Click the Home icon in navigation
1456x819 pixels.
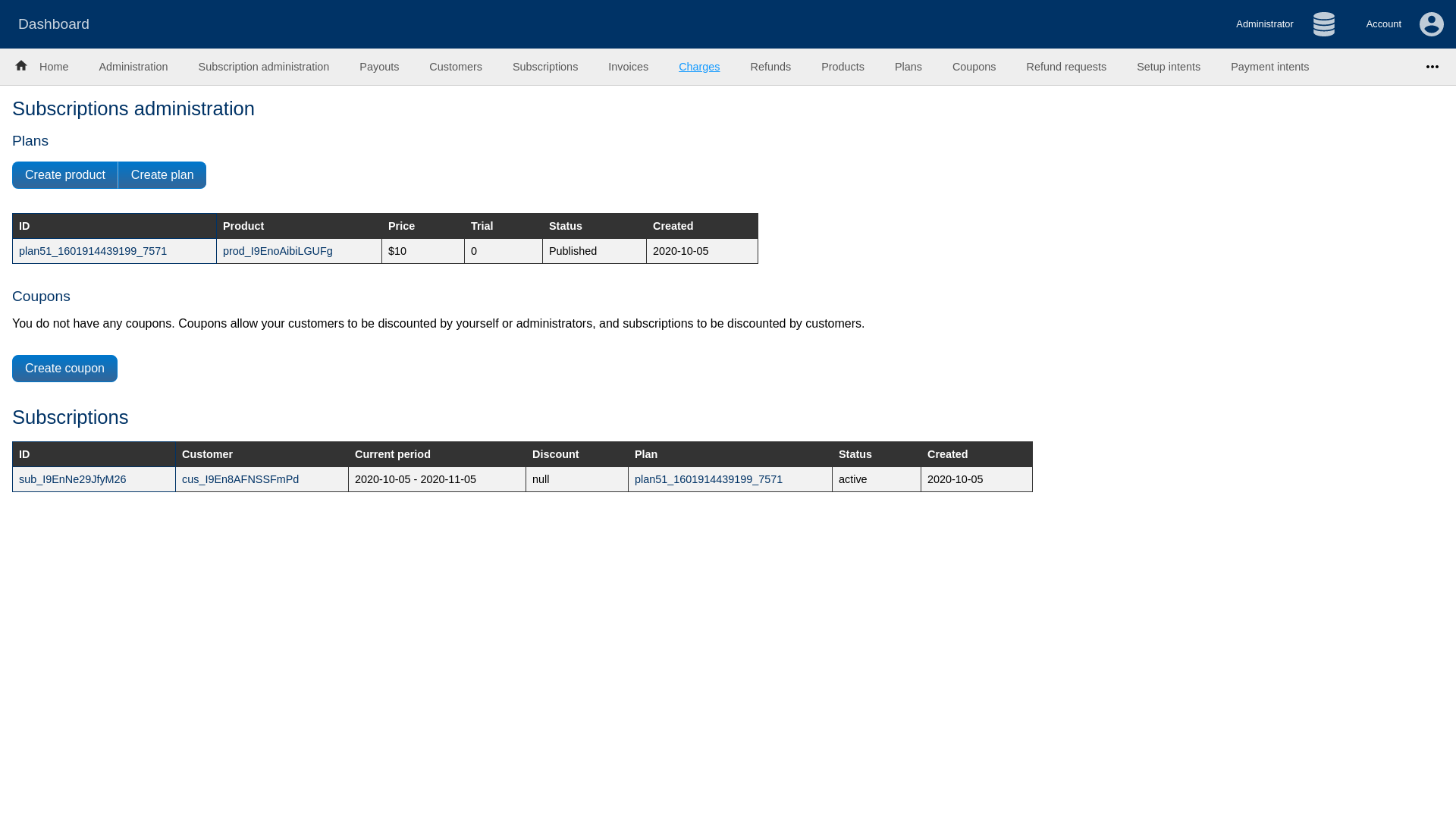point(21,65)
